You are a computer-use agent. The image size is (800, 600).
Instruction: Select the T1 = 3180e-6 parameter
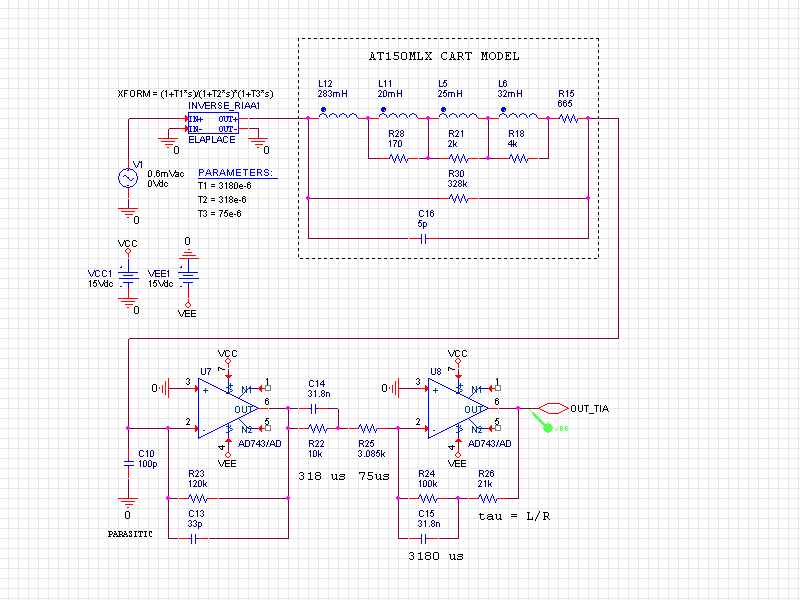click(224, 186)
